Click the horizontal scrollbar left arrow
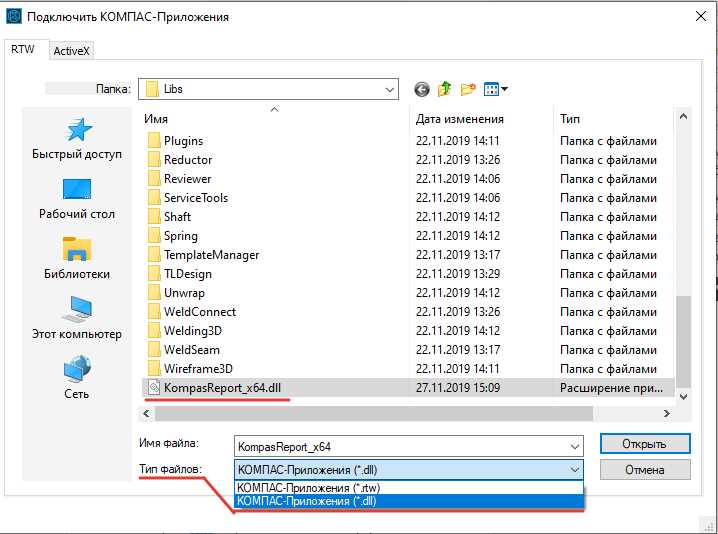This screenshot has height=534, width=718. click(x=147, y=414)
